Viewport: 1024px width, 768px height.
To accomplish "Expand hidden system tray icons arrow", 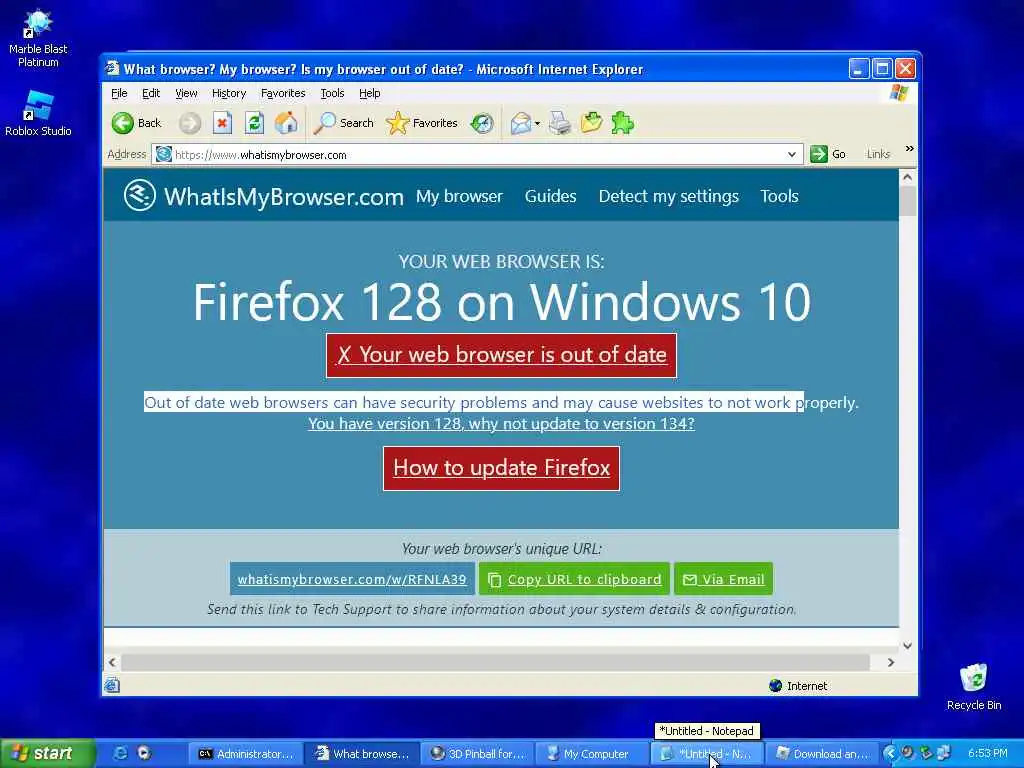I will (889, 754).
